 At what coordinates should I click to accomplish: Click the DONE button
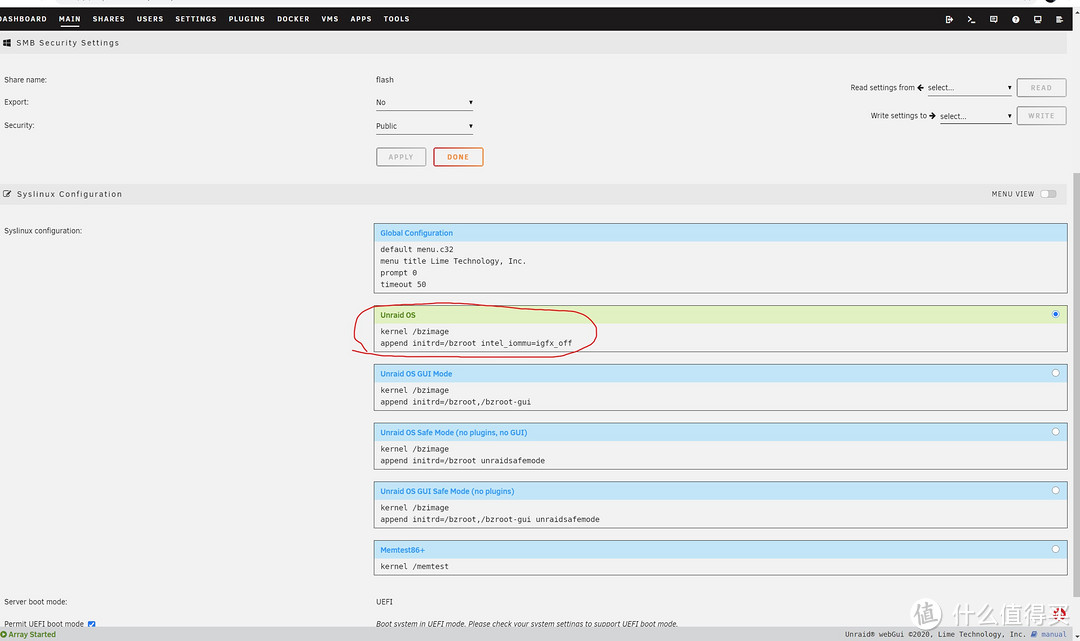458,157
